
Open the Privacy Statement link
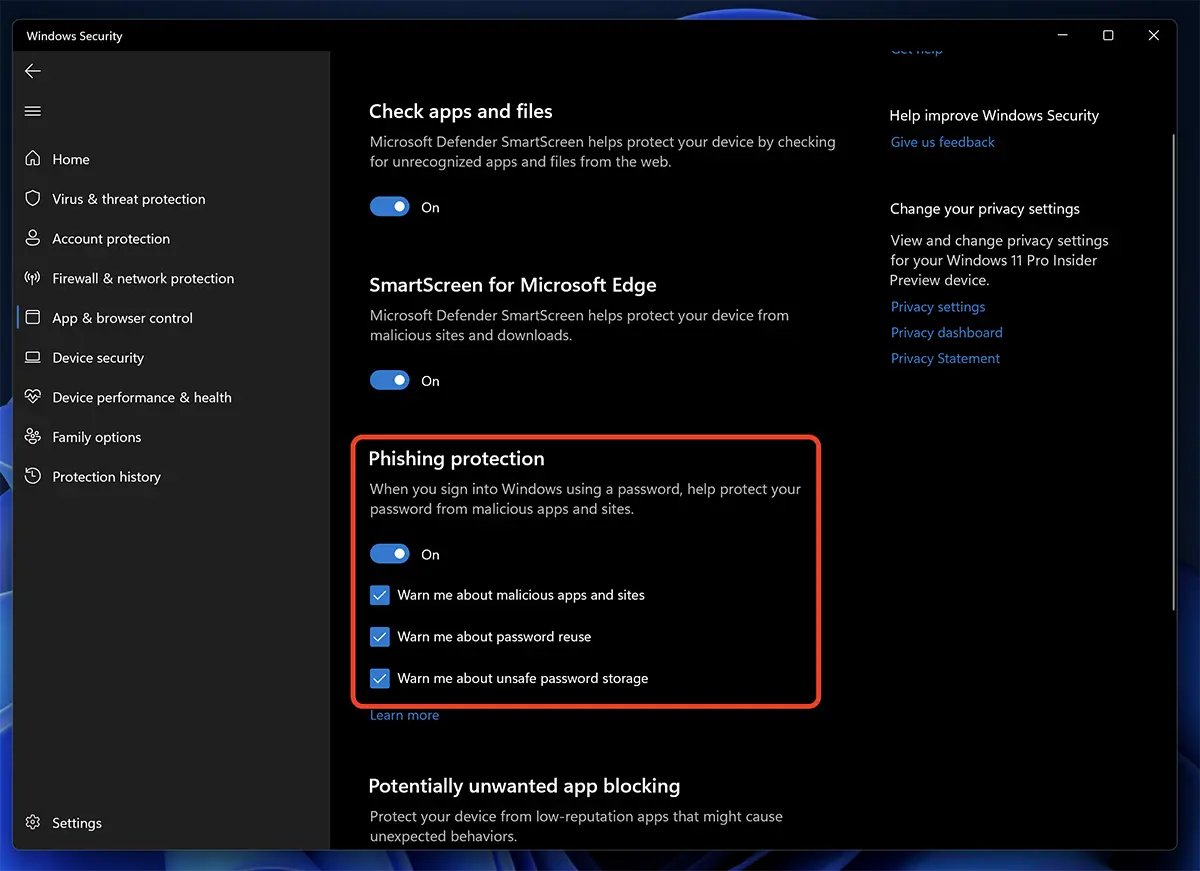946,358
